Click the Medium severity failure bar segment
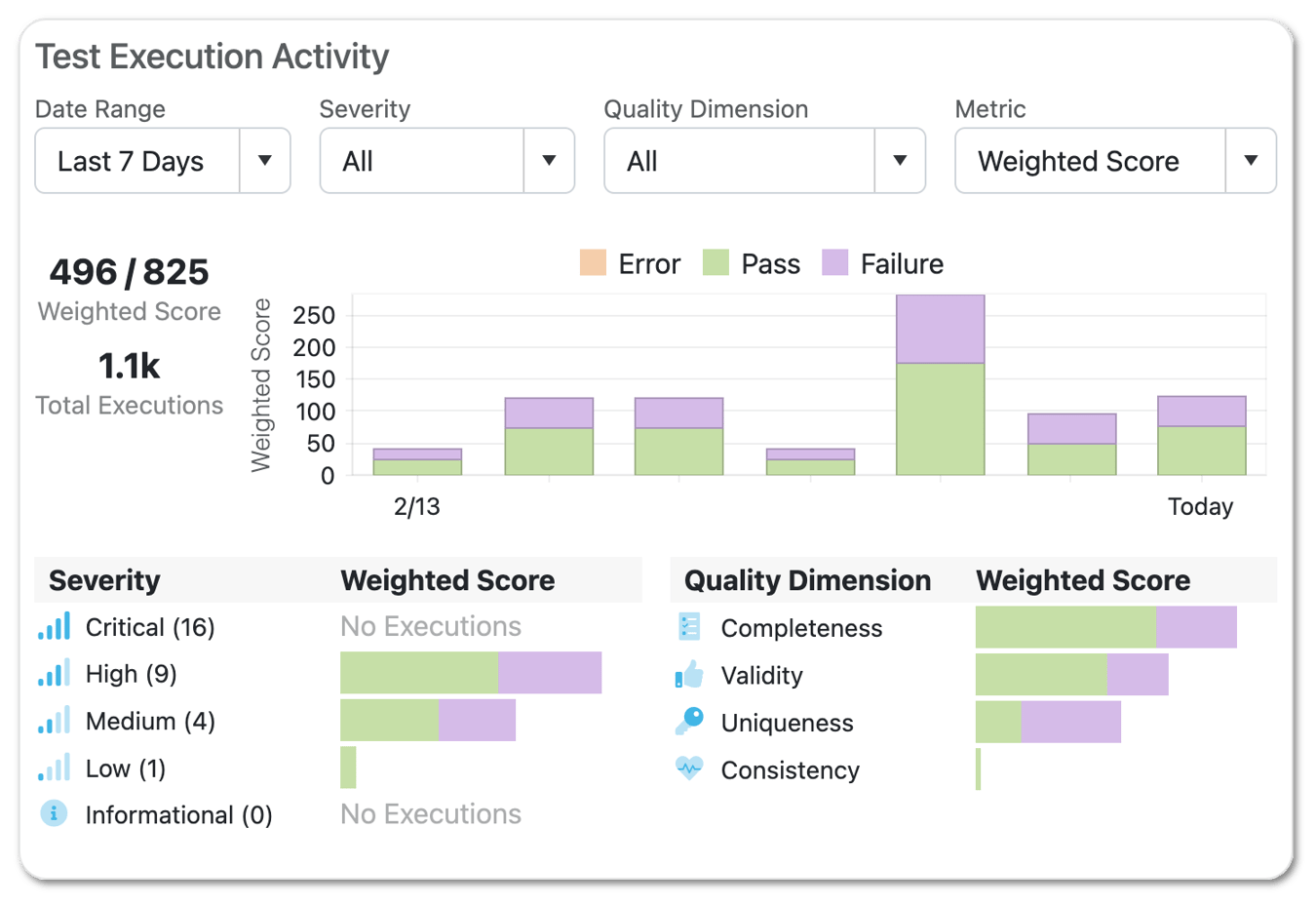This screenshot has width=1316, height=906. tap(477, 720)
